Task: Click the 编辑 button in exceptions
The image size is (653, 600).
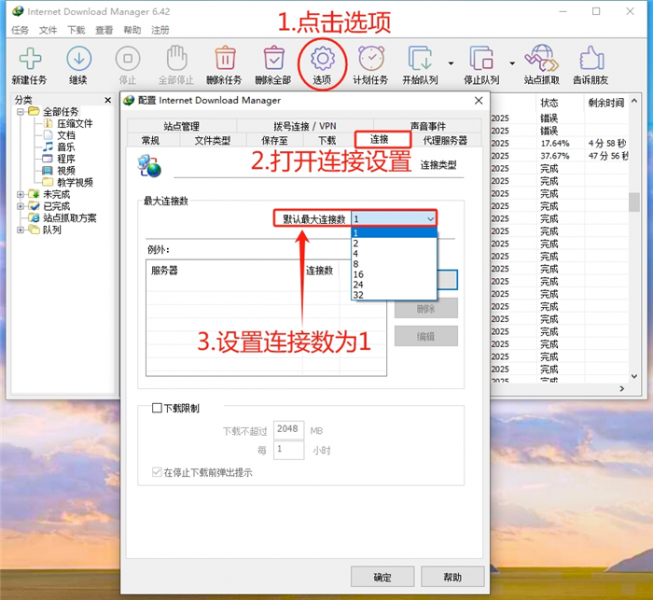Action: 426,336
